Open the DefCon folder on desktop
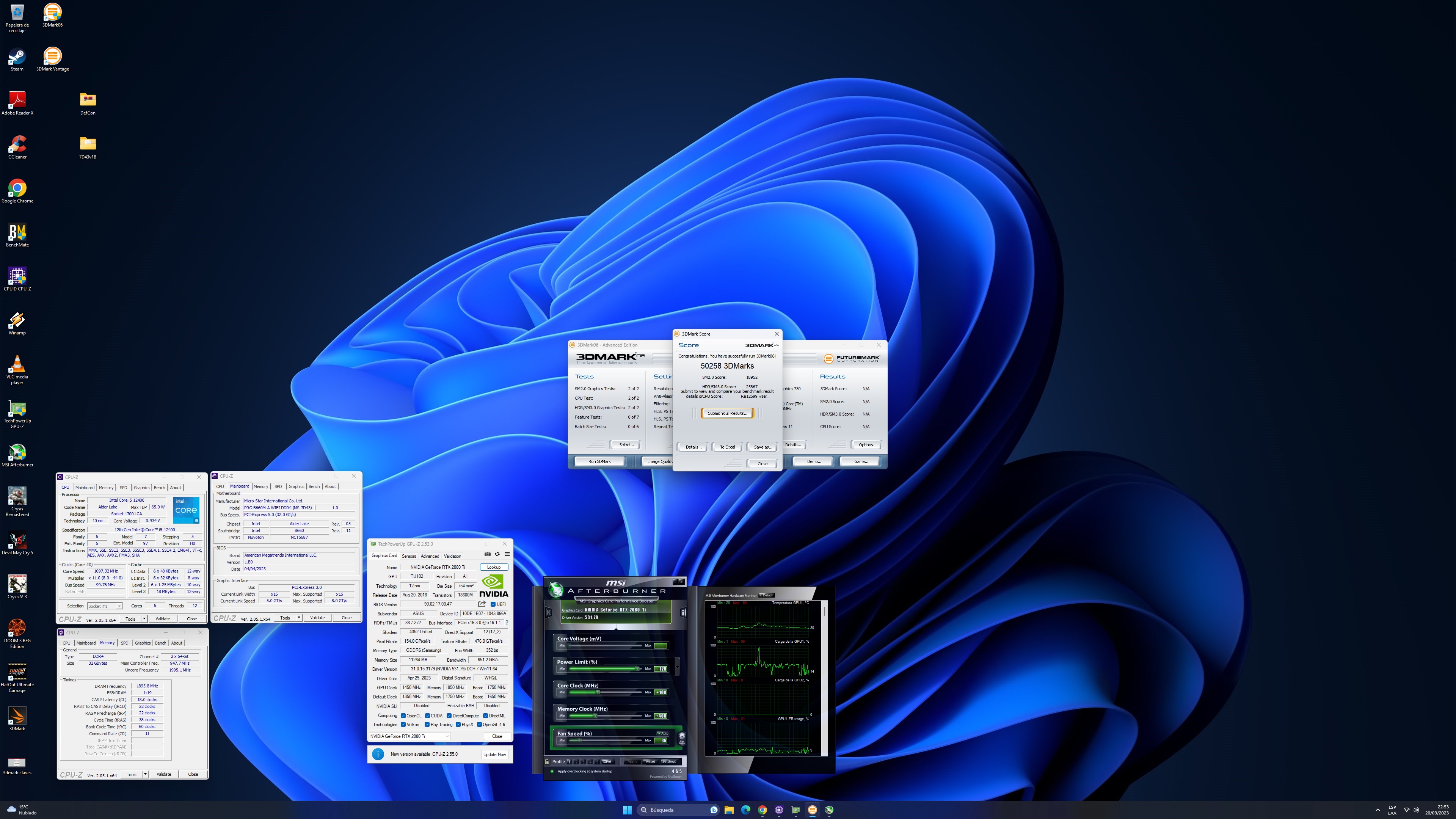This screenshot has width=1456, height=819. pyautogui.click(x=88, y=104)
